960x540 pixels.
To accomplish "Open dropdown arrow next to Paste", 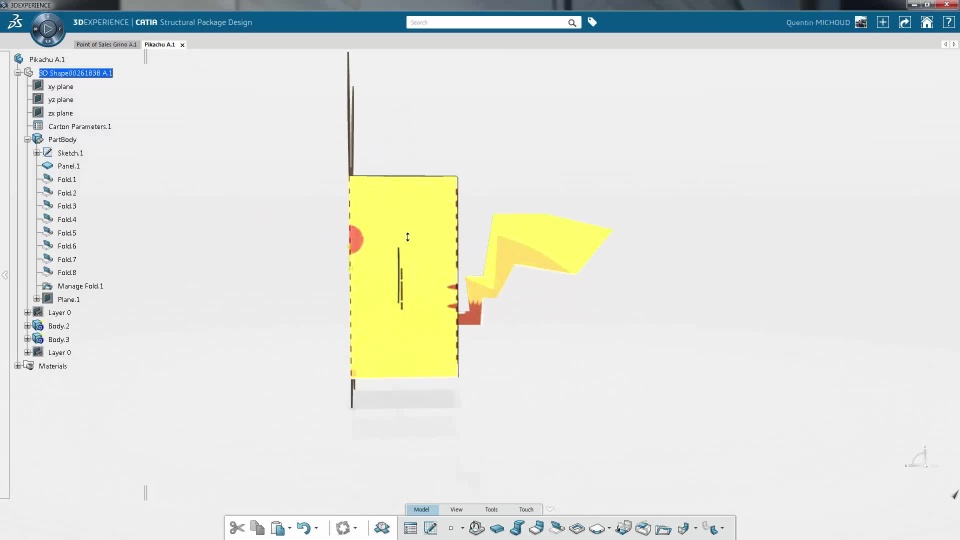I will (290, 528).
